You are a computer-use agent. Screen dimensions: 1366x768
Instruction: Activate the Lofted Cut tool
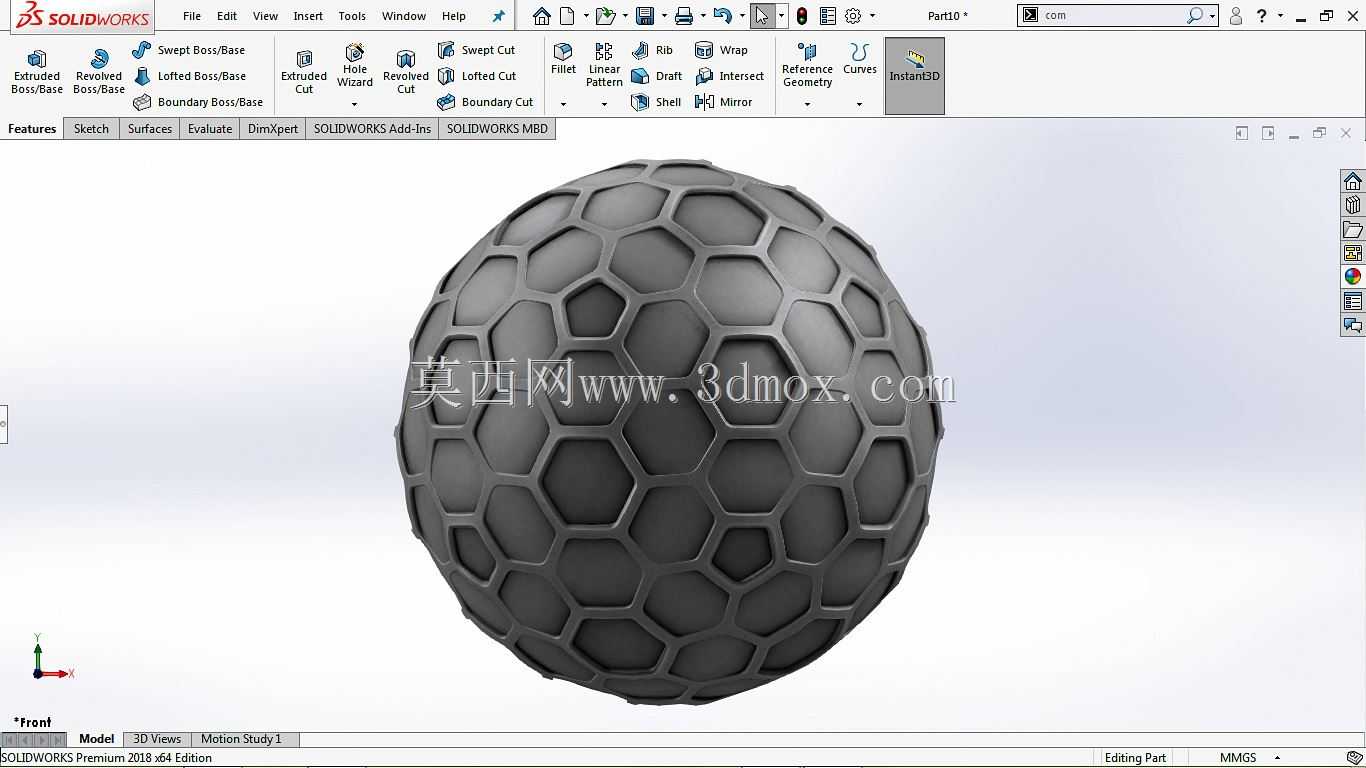pyautogui.click(x=477, y=76)
